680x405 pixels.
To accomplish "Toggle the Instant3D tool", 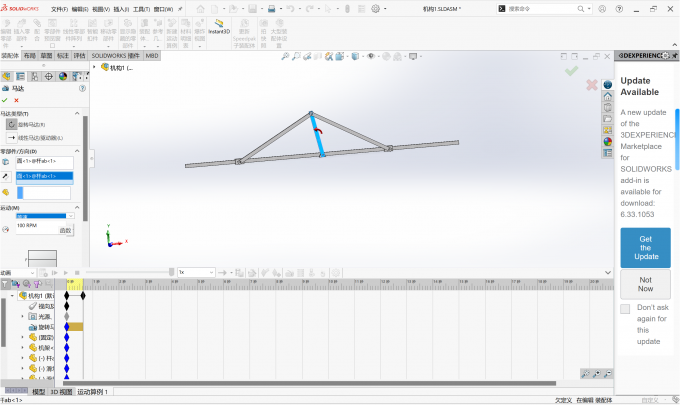I will click(x=219, y=27).
